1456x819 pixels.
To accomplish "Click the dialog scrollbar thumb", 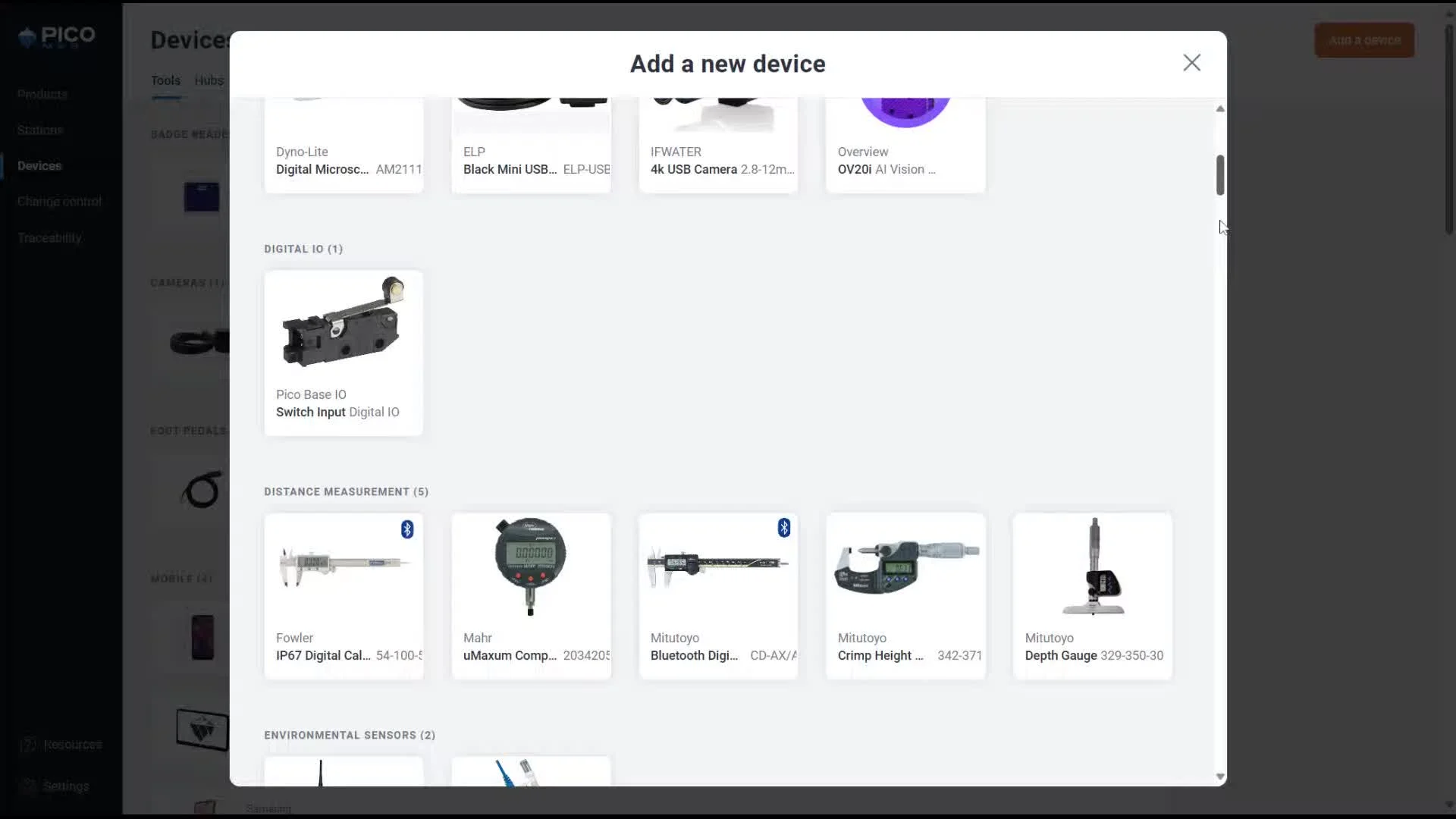I will (1220, 175).
